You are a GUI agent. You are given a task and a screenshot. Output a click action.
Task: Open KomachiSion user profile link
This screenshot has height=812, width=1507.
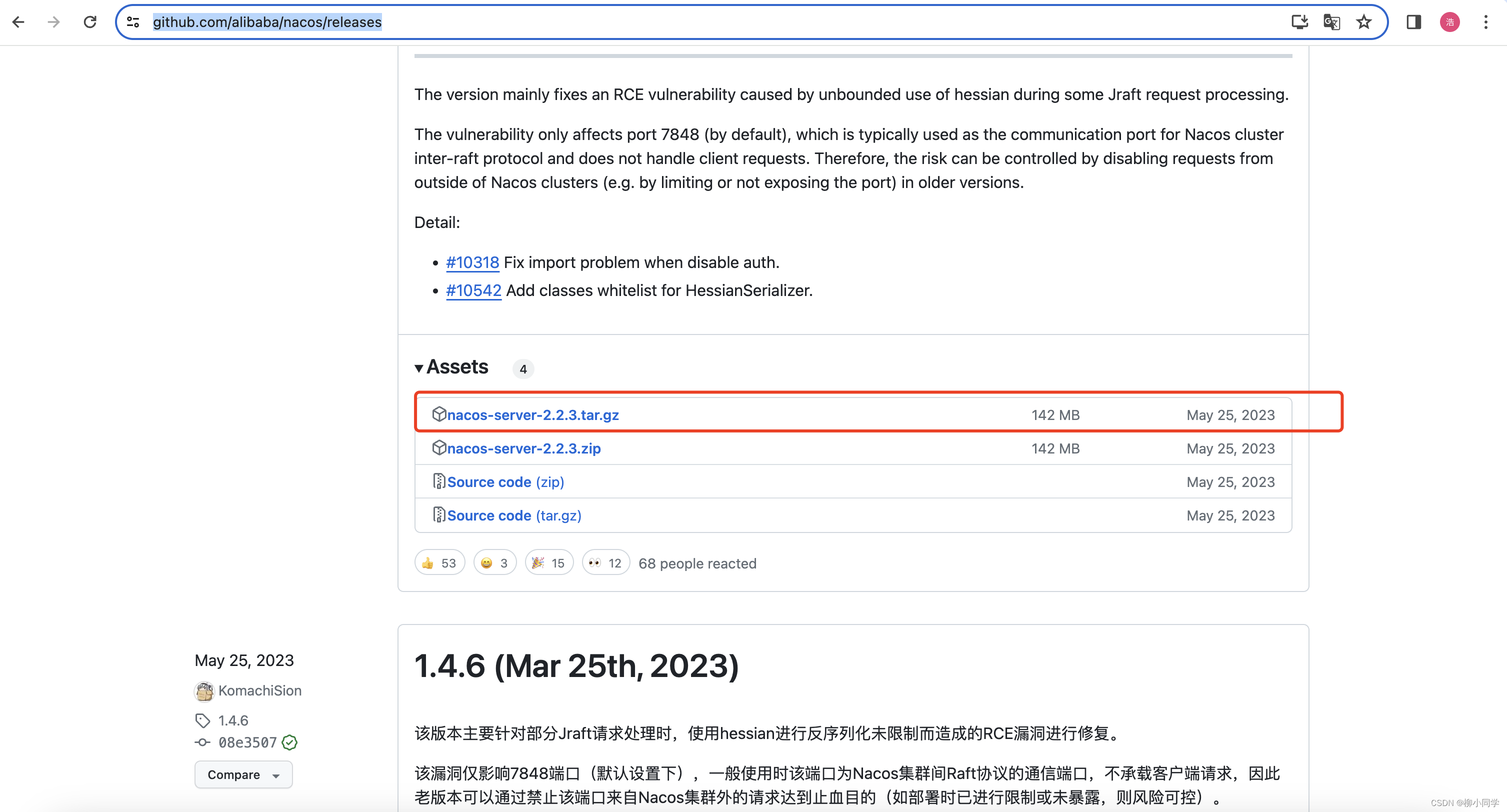coord(259,691)
